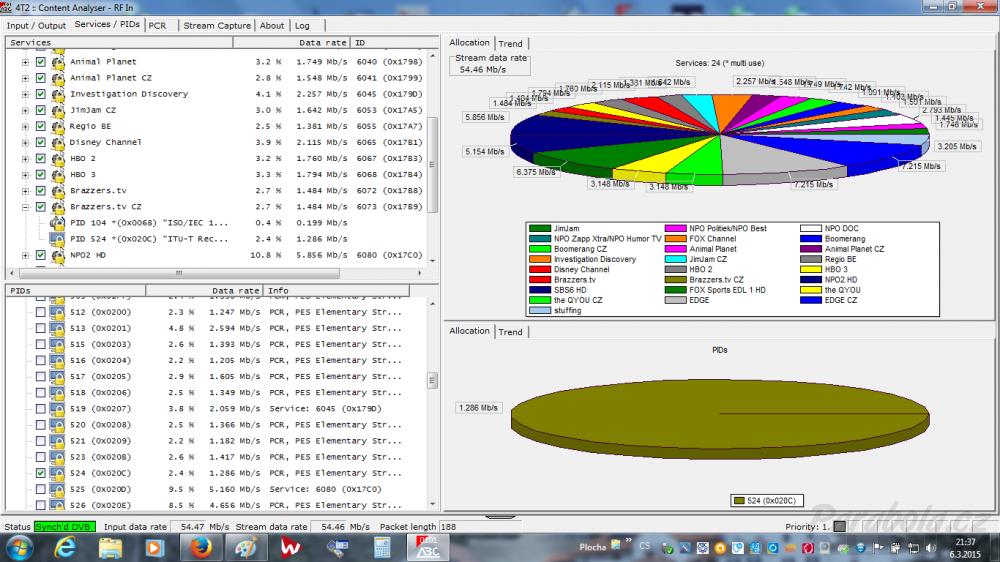The height and width of the screenshot is (562, 1000).
Task: Click the Priority color indicator box
Action: tap(840, 527)
